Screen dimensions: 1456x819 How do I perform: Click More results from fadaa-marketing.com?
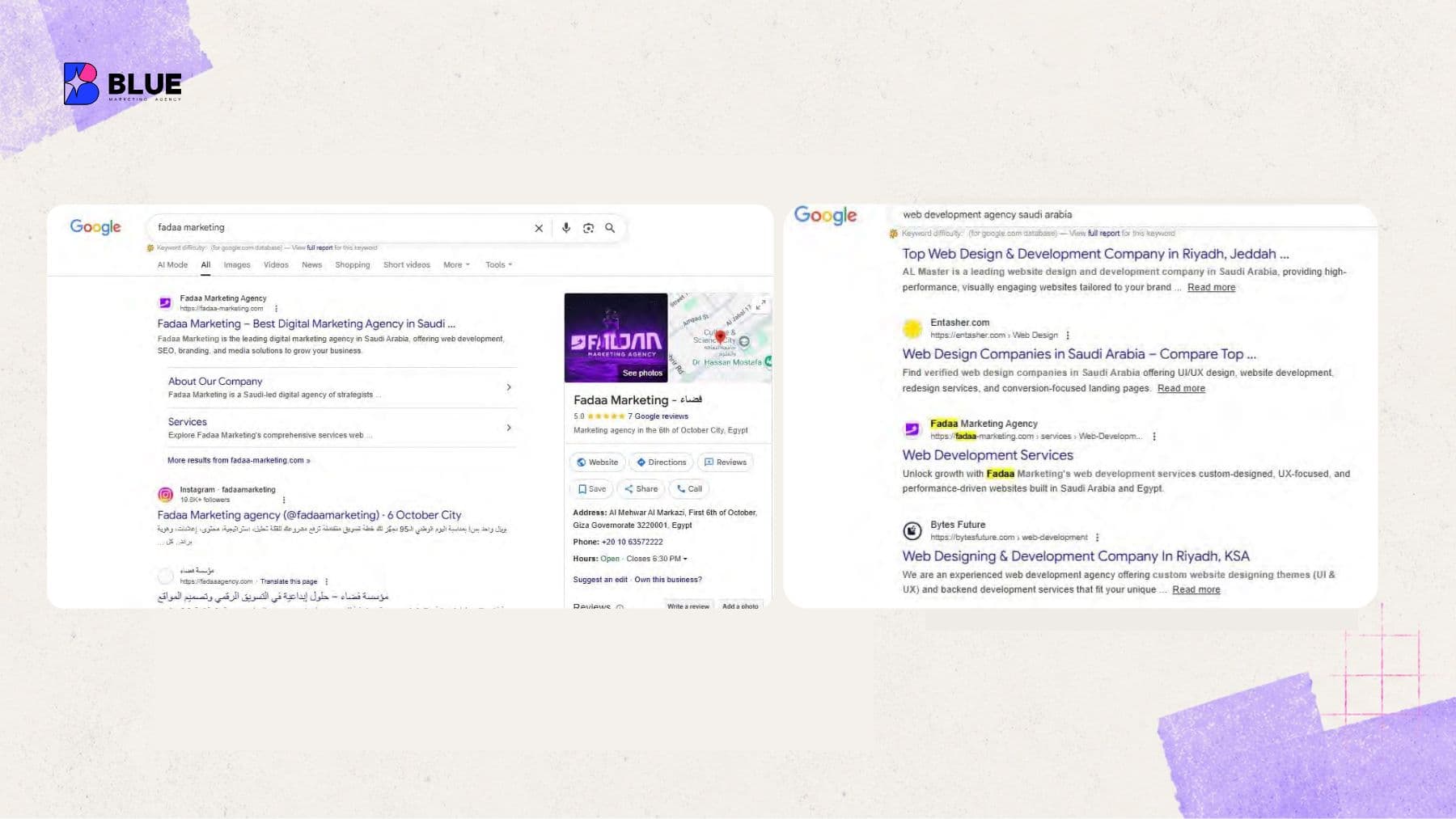[x=239, y=460]
